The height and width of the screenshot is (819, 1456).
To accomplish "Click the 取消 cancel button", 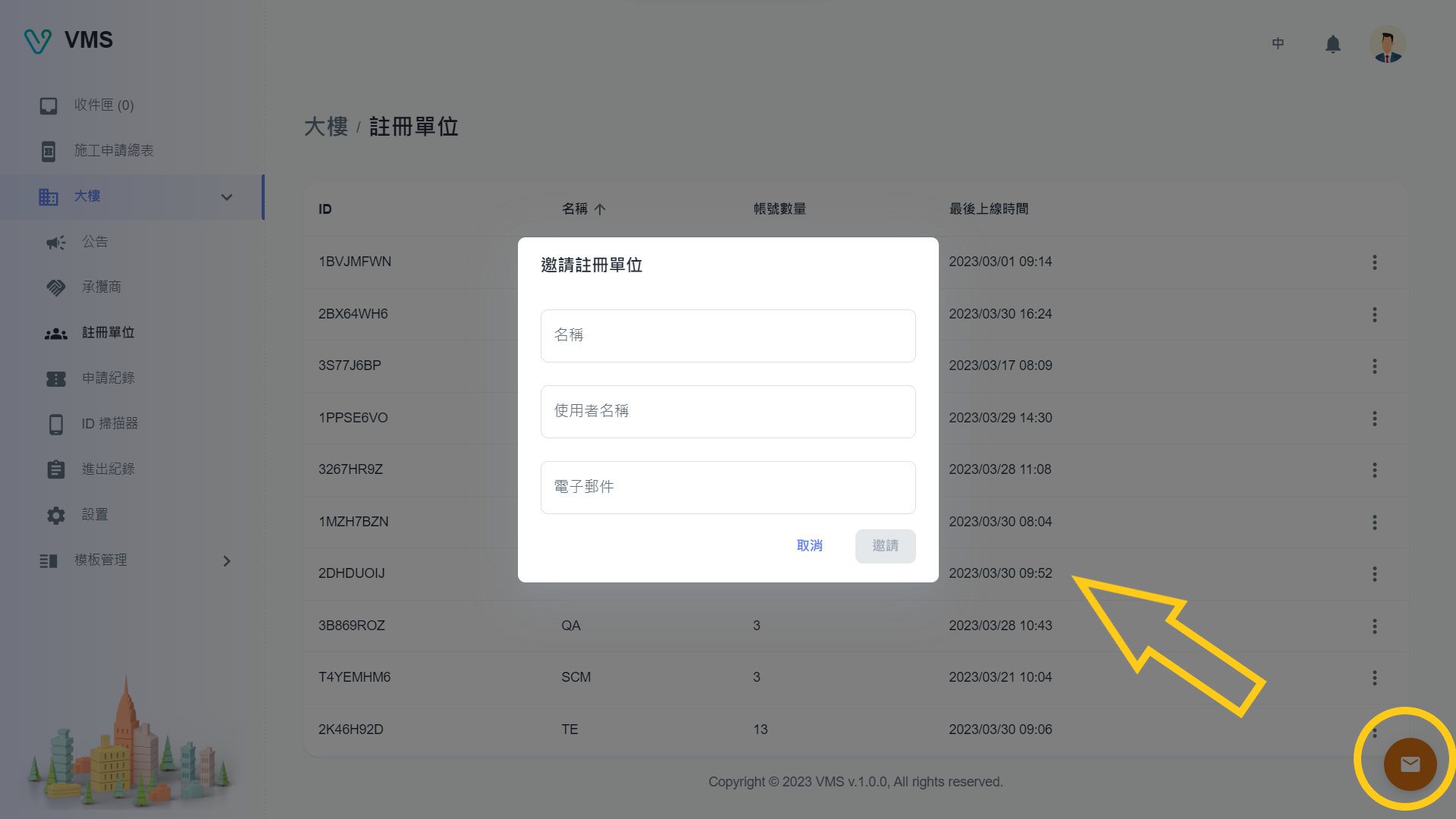I will coord(809,546).
